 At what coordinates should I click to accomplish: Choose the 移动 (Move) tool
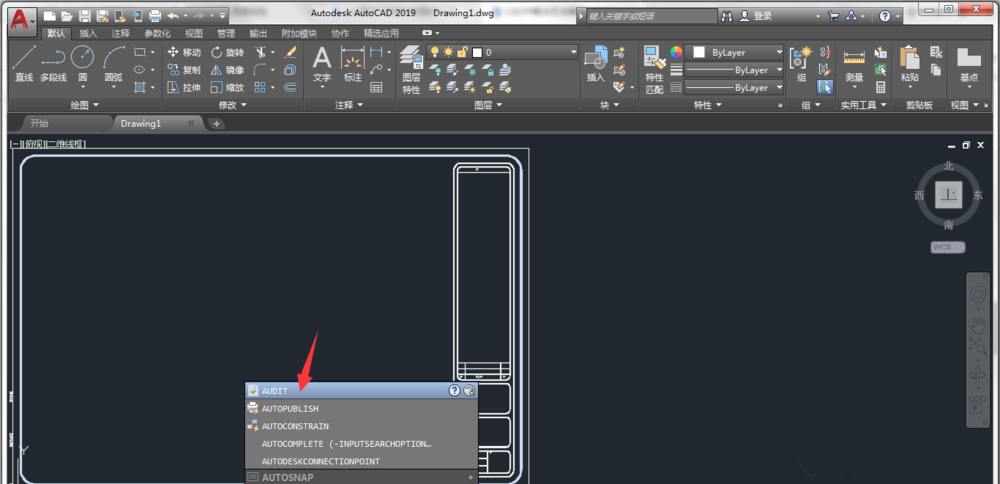tap(183, 52)
